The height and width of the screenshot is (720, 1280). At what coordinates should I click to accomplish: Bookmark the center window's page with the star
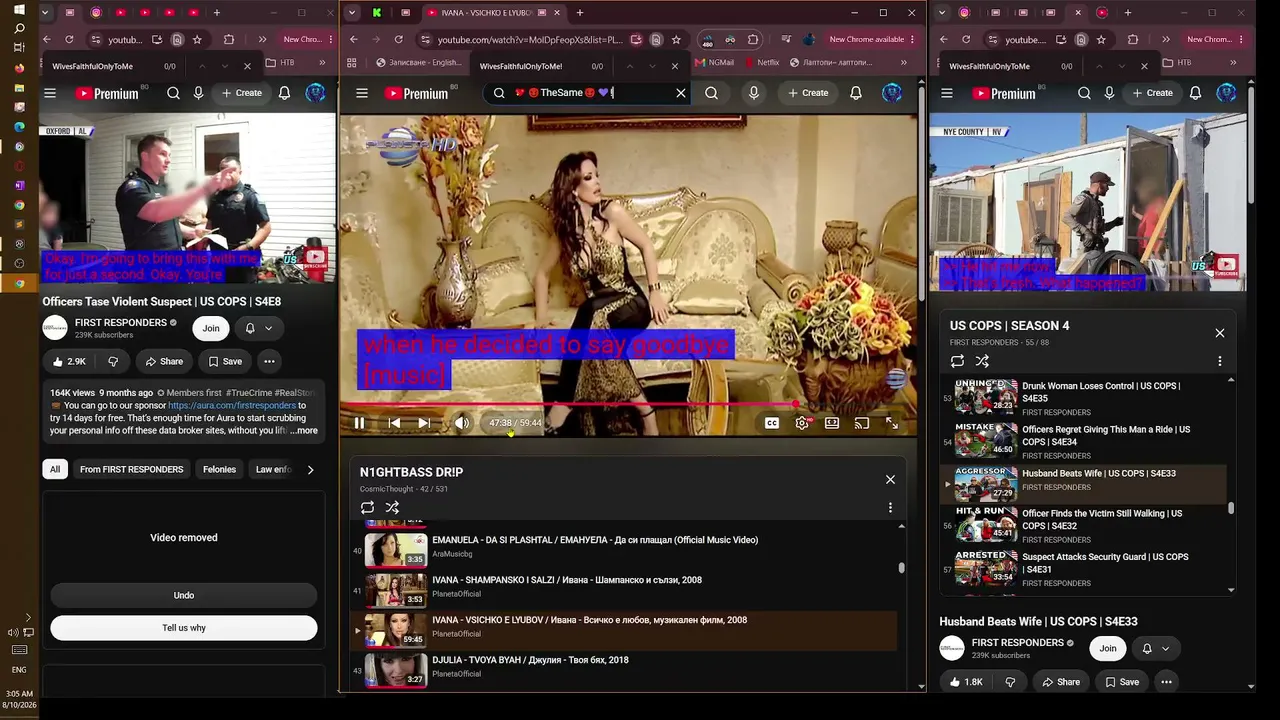pos(676,40)
